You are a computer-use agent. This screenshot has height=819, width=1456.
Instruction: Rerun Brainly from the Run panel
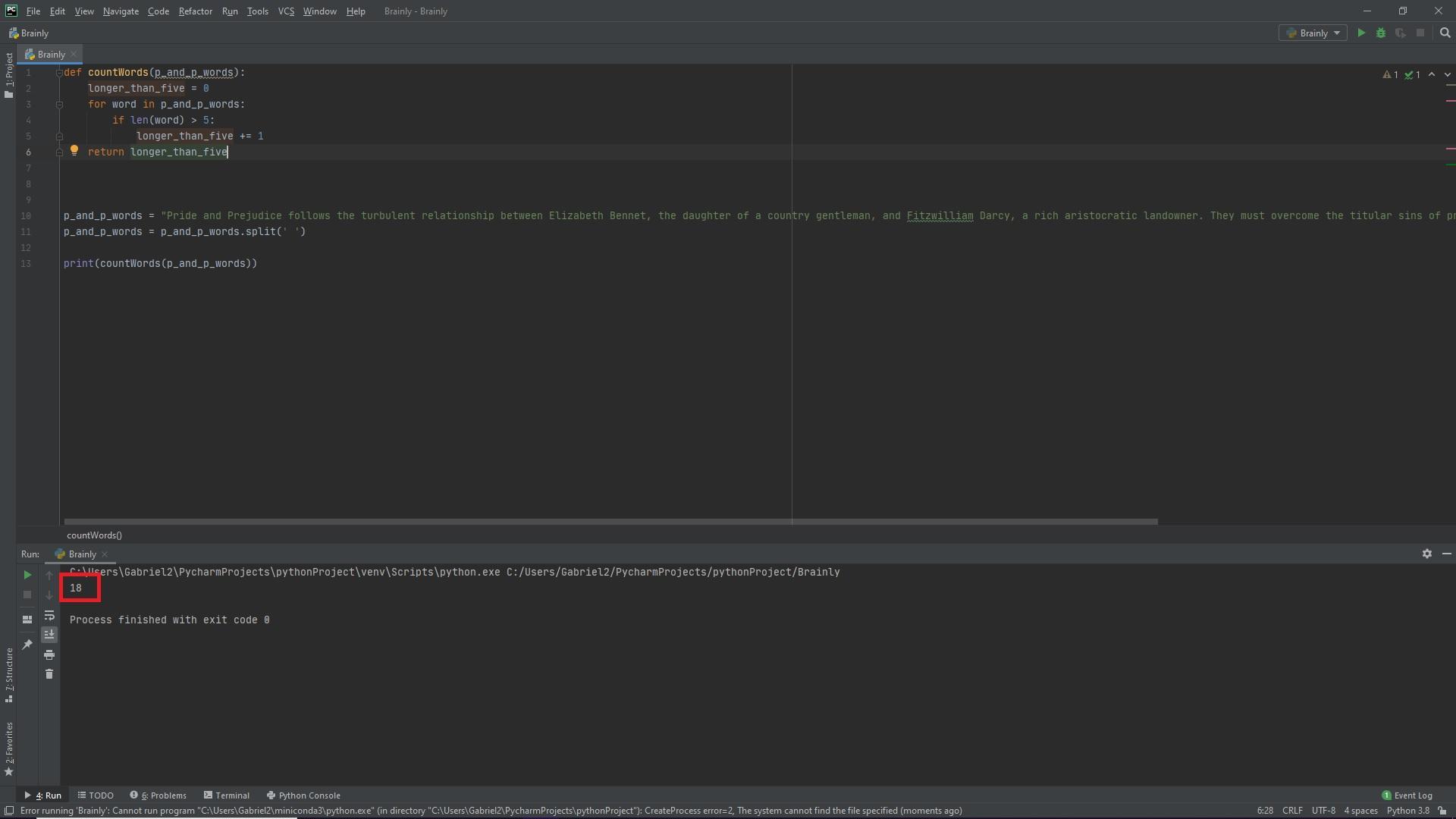pos(27,576)
